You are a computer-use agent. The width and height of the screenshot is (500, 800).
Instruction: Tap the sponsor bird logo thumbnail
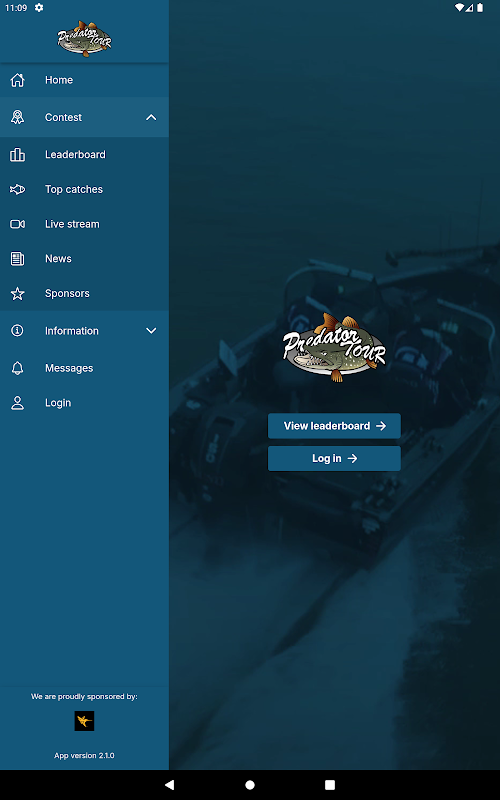(x=84, y=721)
